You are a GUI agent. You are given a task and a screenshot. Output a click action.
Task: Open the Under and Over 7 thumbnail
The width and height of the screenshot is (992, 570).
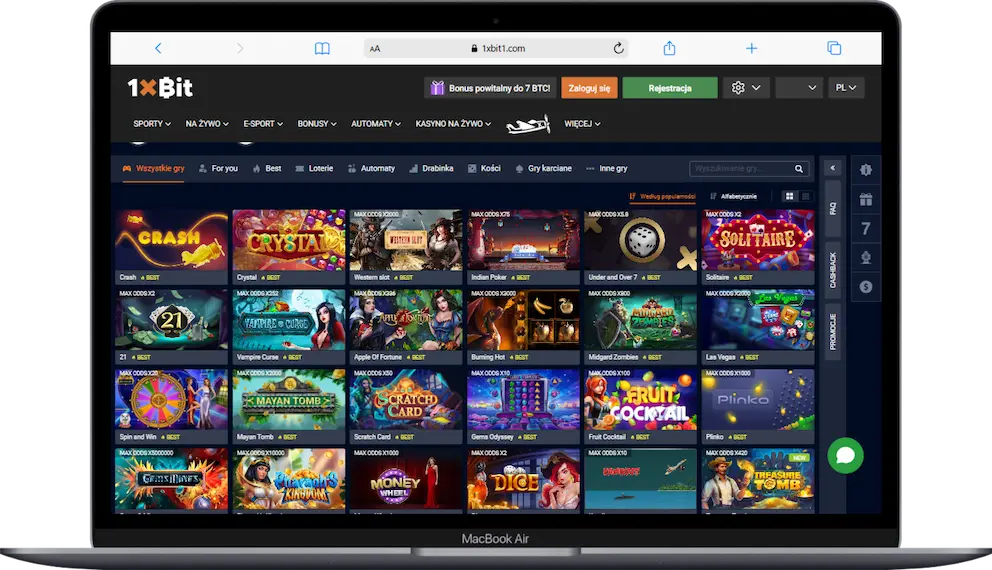click(x=640, y=240)
